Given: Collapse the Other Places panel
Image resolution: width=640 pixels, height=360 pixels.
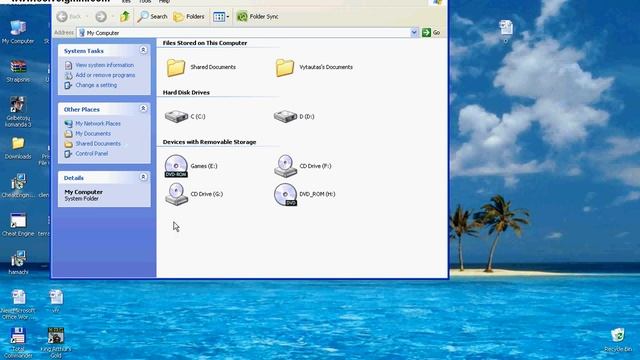Looking at the screenshot, I should pos(143,109).
